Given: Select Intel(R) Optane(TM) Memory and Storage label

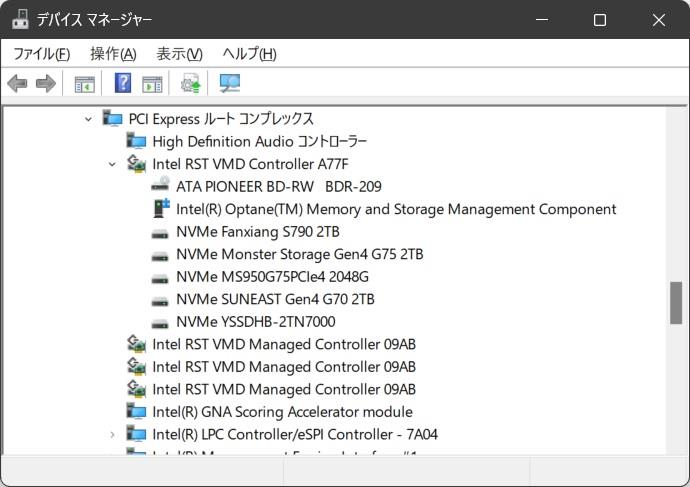Looking at the screenshot, I should [x=396, y=209].
